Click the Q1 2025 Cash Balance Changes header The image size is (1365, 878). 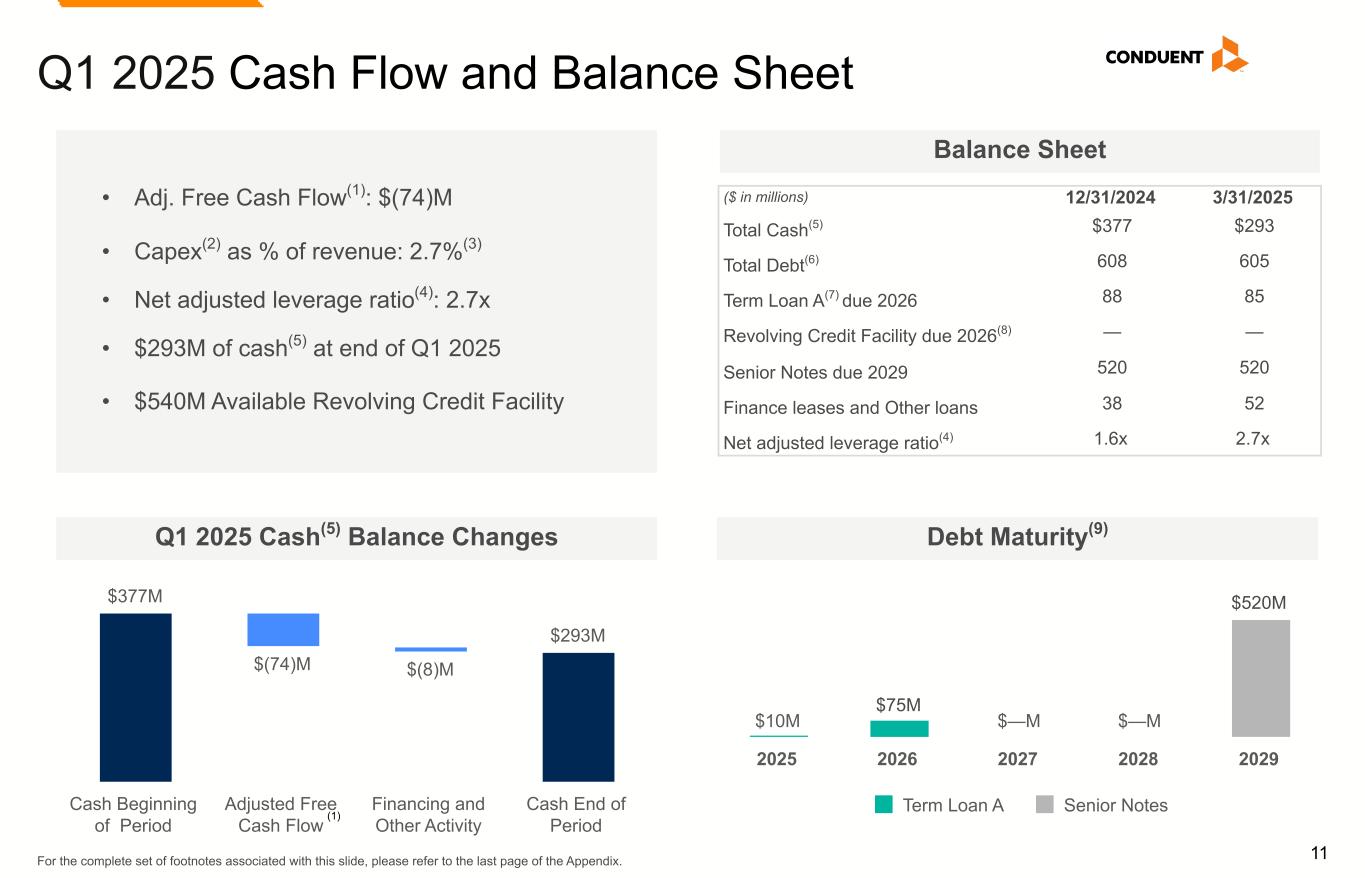(x=356, y=538)
